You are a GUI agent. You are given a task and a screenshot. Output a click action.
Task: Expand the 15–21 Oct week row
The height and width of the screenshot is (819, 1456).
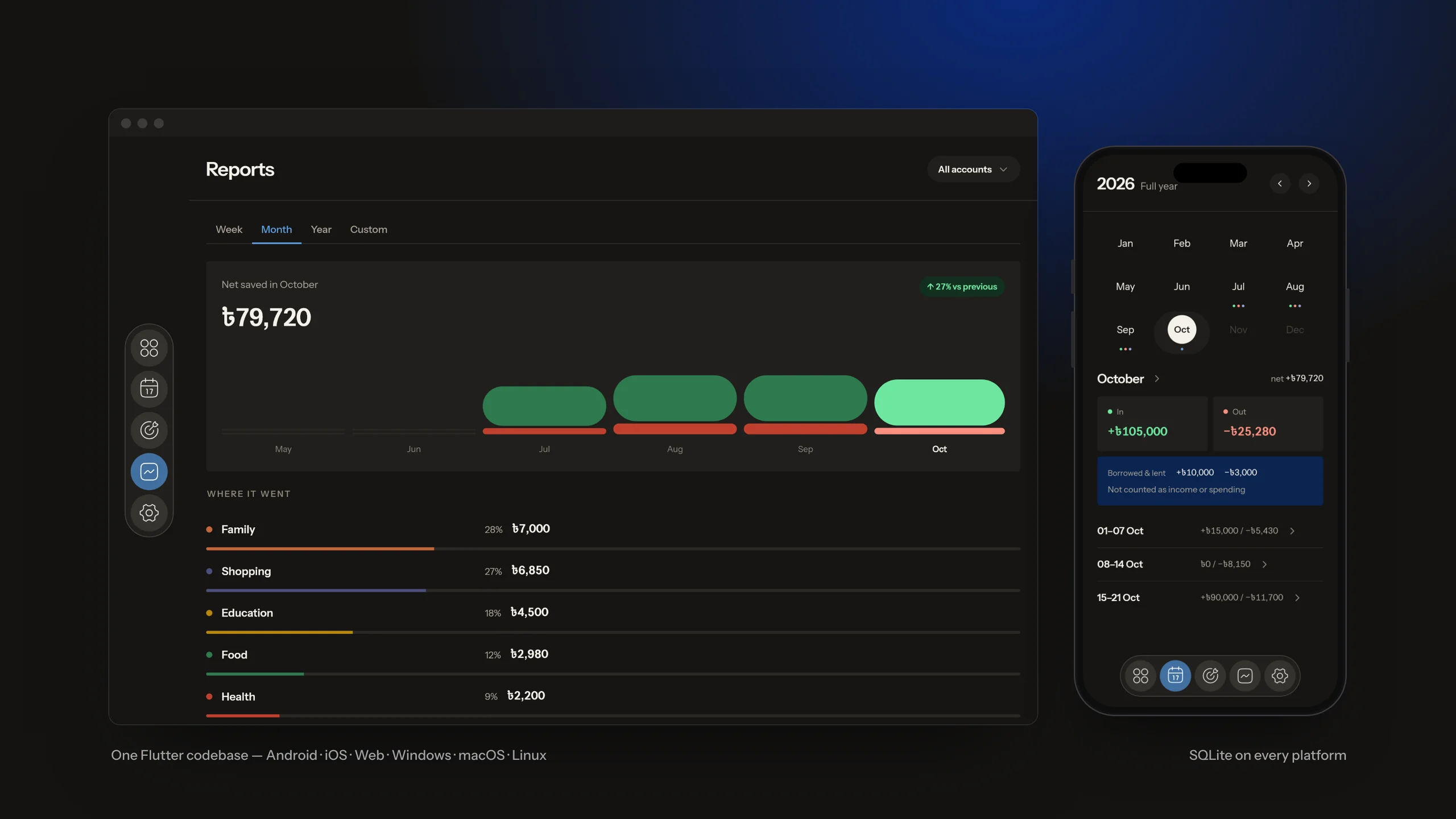click(1210, 598)
